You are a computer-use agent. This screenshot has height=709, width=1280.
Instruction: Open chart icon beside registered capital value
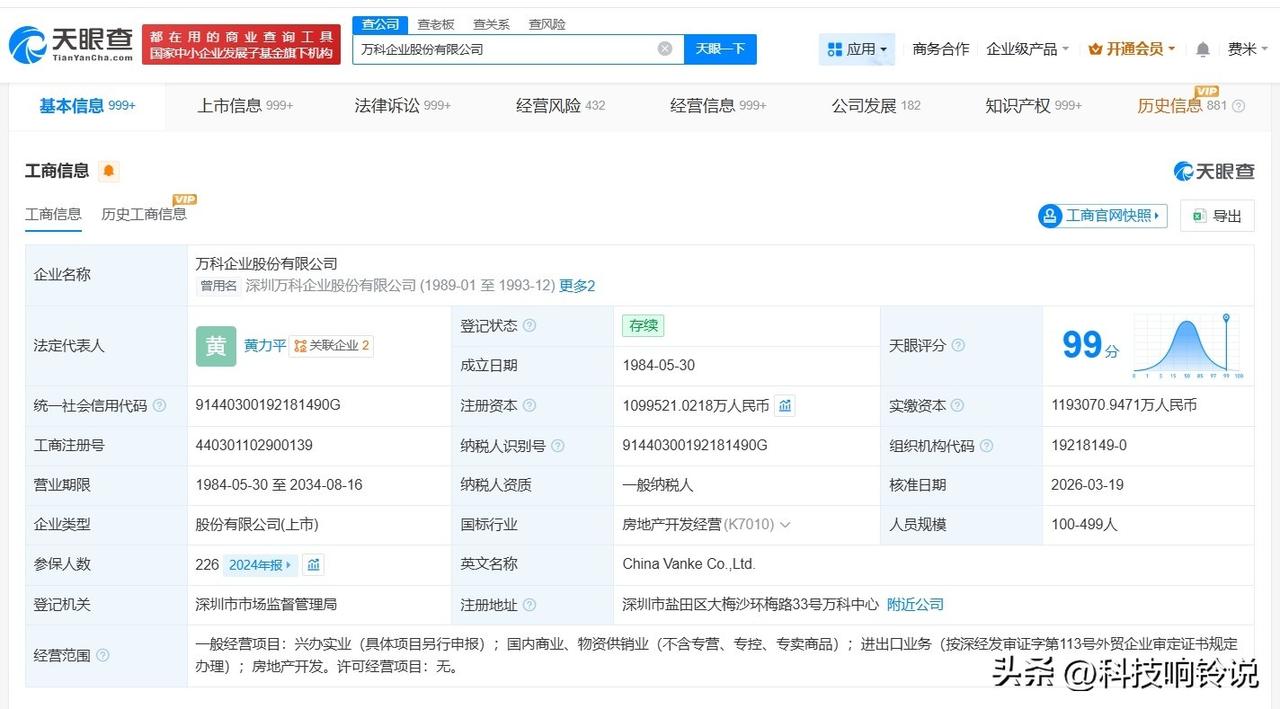(785, 406)
